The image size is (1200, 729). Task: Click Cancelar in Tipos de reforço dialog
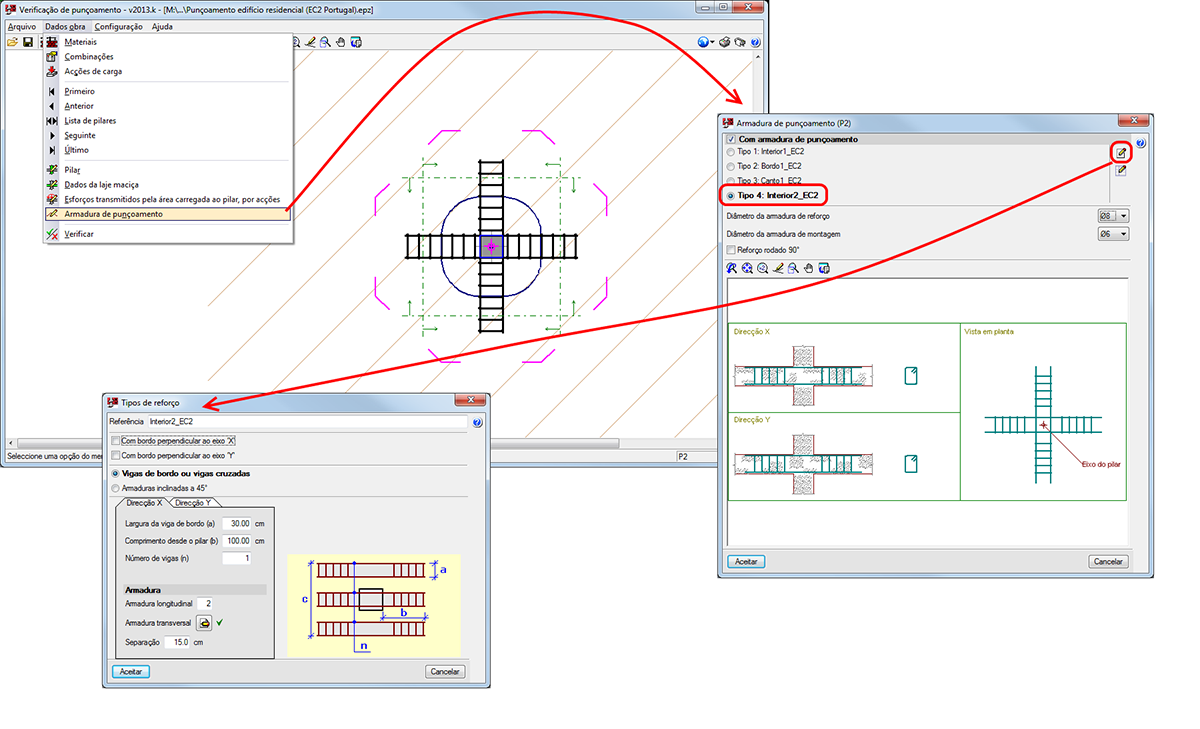point(445,672)
